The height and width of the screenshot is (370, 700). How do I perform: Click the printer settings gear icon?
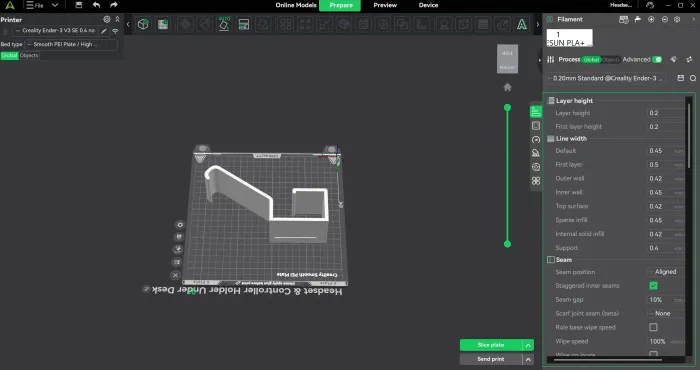pyautogui.click(x=107, y=19)
